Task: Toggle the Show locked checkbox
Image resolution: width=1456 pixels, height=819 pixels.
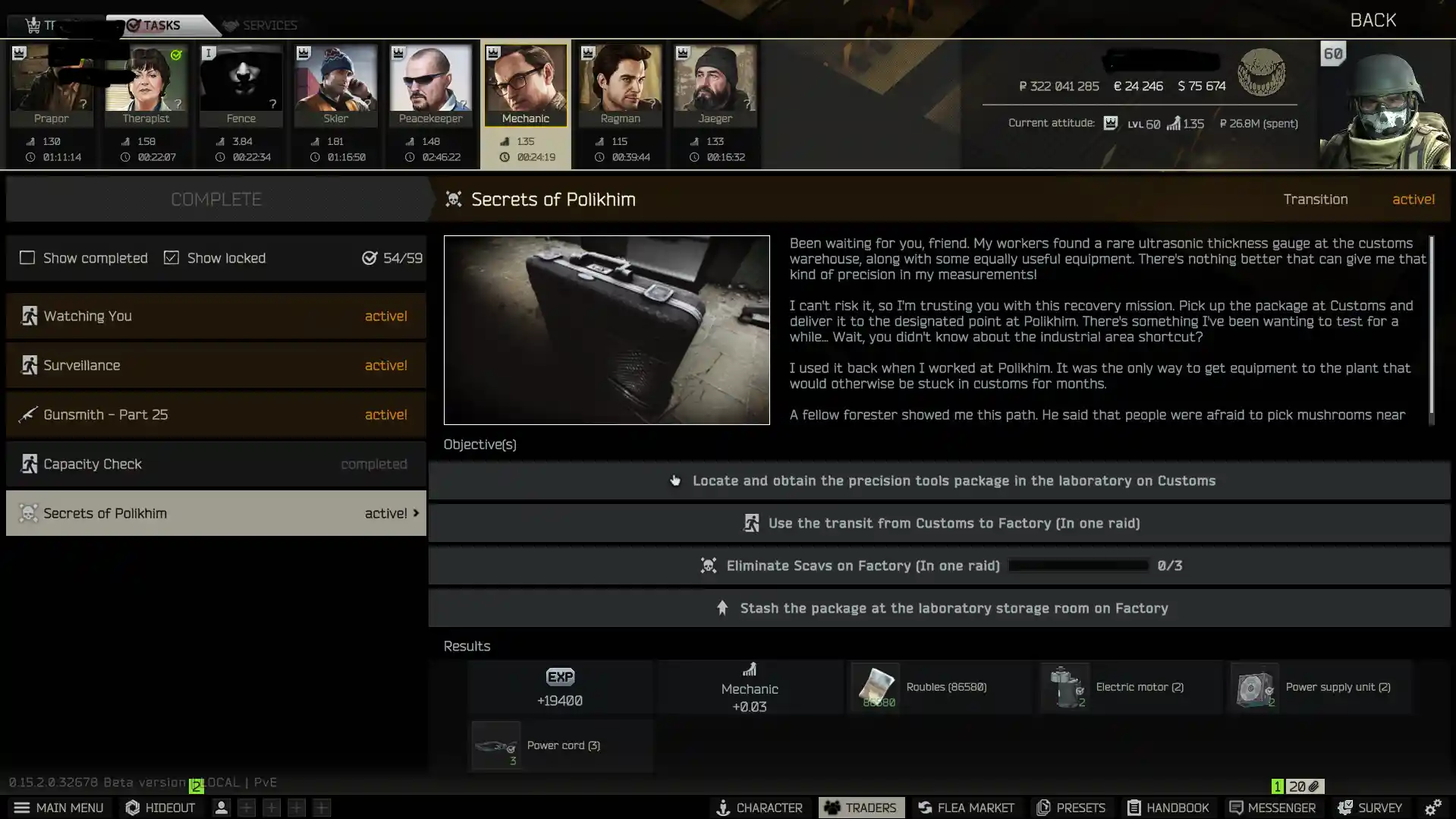Action: click(171, 258)
